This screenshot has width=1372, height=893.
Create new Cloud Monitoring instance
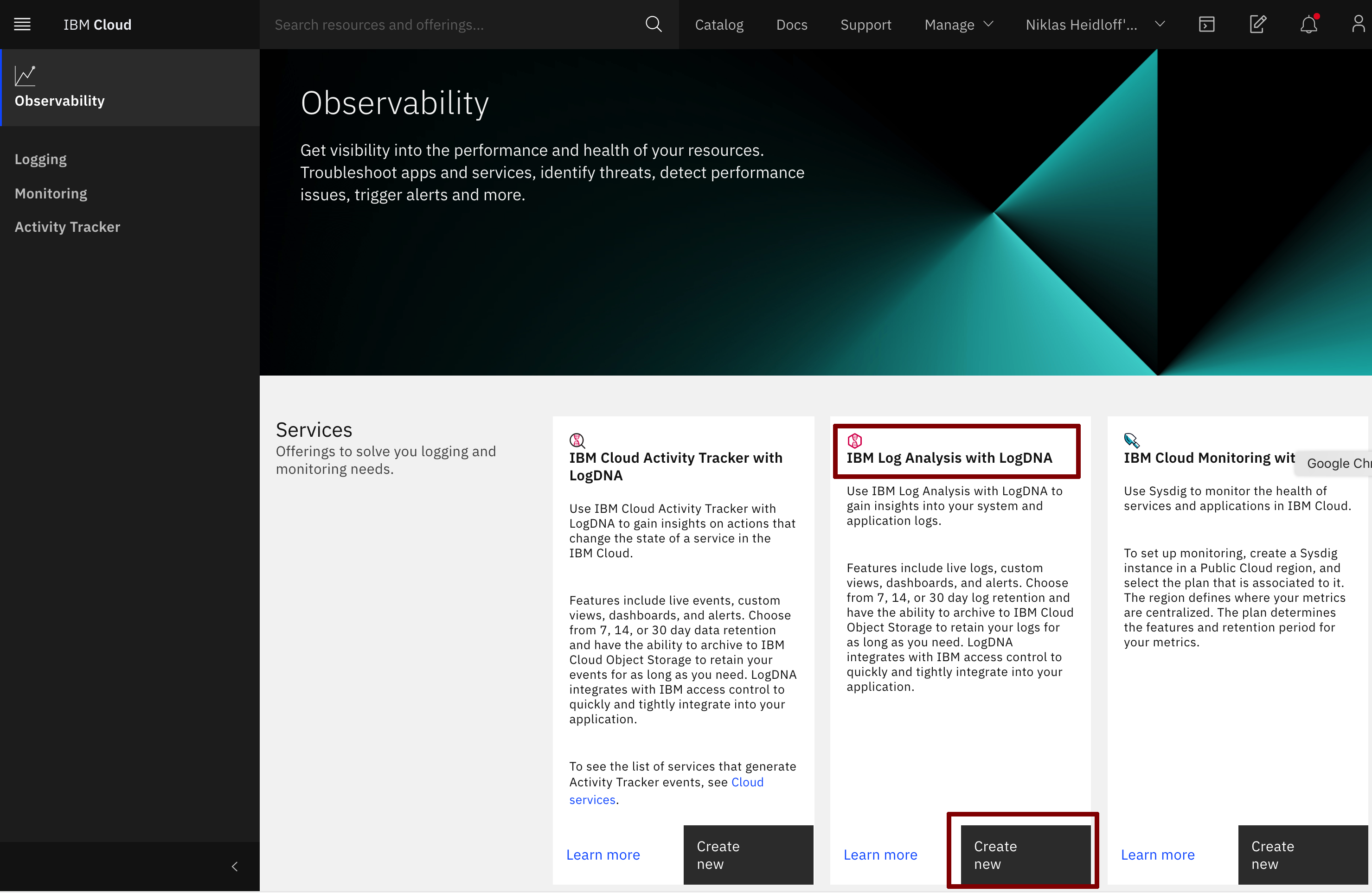(1303, 855)
